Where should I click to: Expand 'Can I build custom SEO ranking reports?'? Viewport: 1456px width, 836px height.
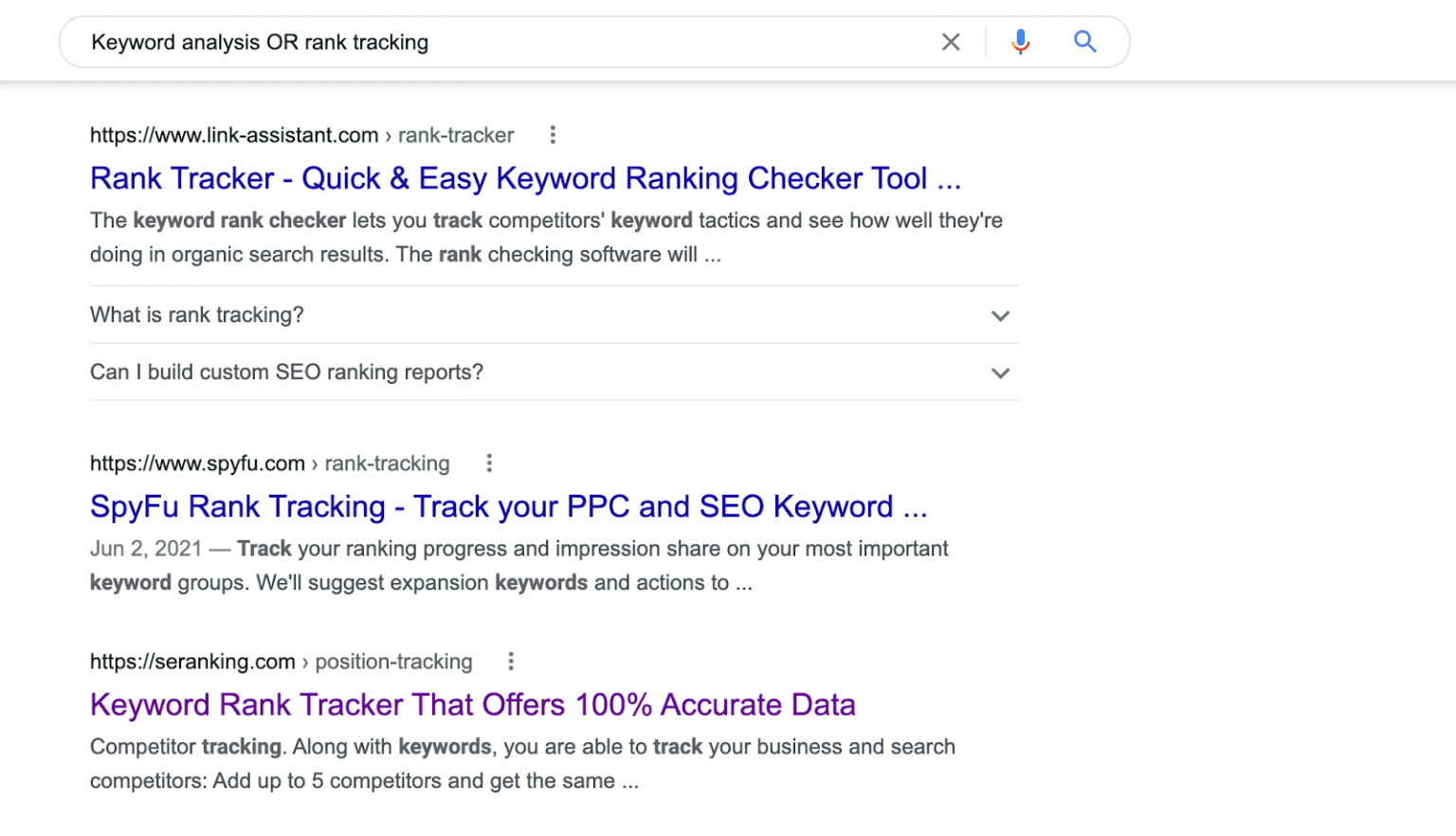pyautogui.click(x=286, y=372)
